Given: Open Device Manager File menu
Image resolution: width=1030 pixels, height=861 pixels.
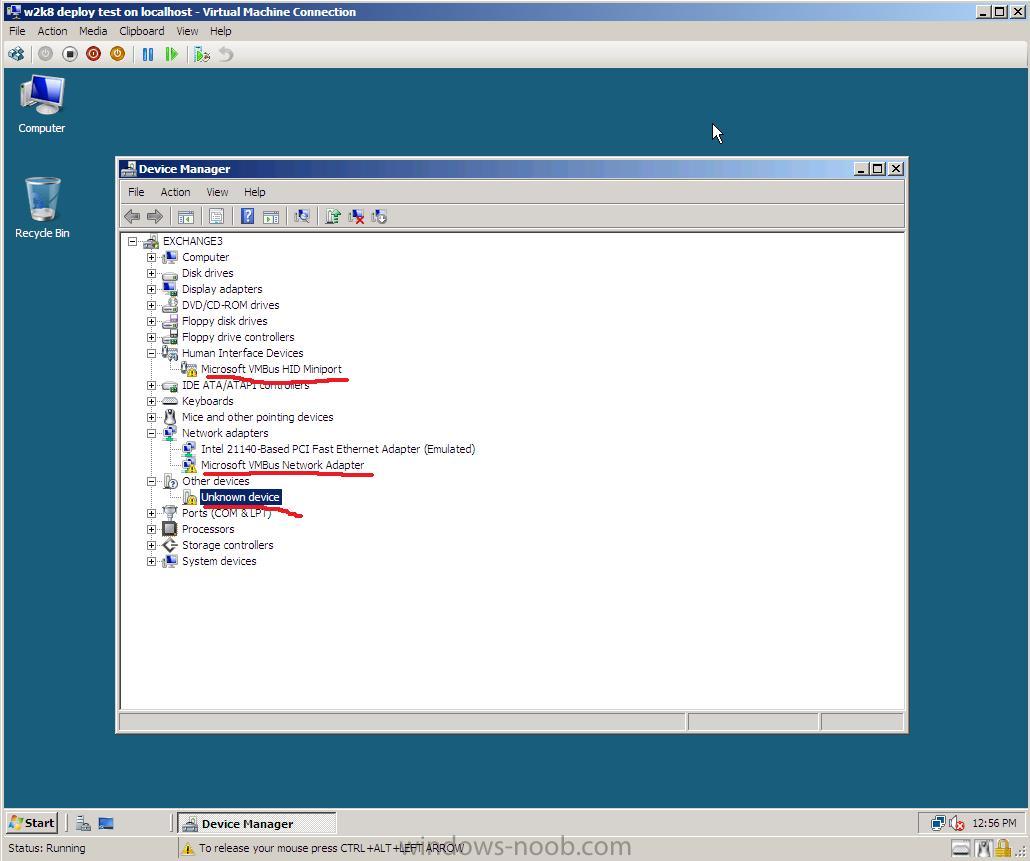Looking at the screenshot, I should [136, 192].
